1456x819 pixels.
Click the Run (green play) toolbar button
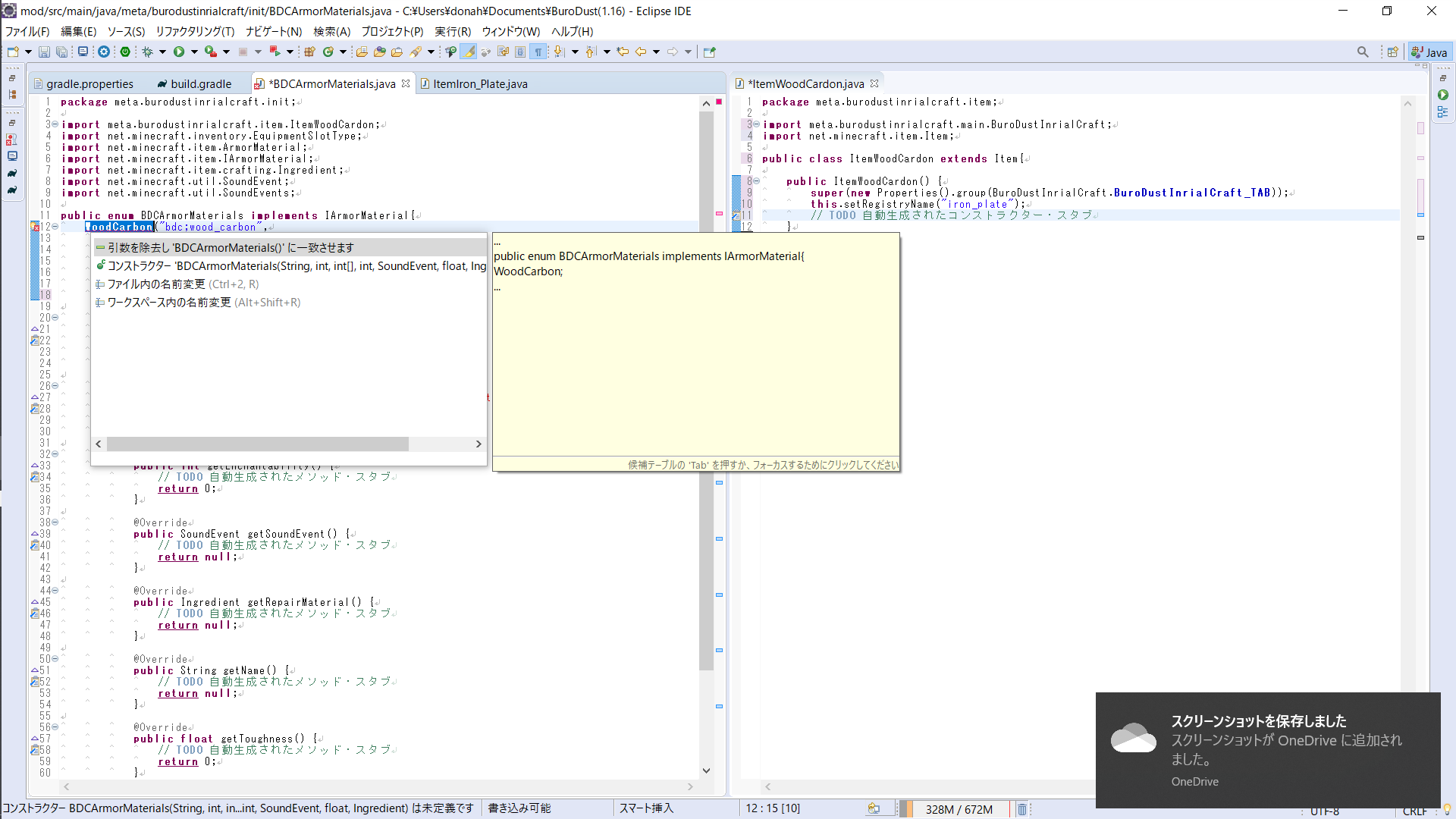point(178,52)
